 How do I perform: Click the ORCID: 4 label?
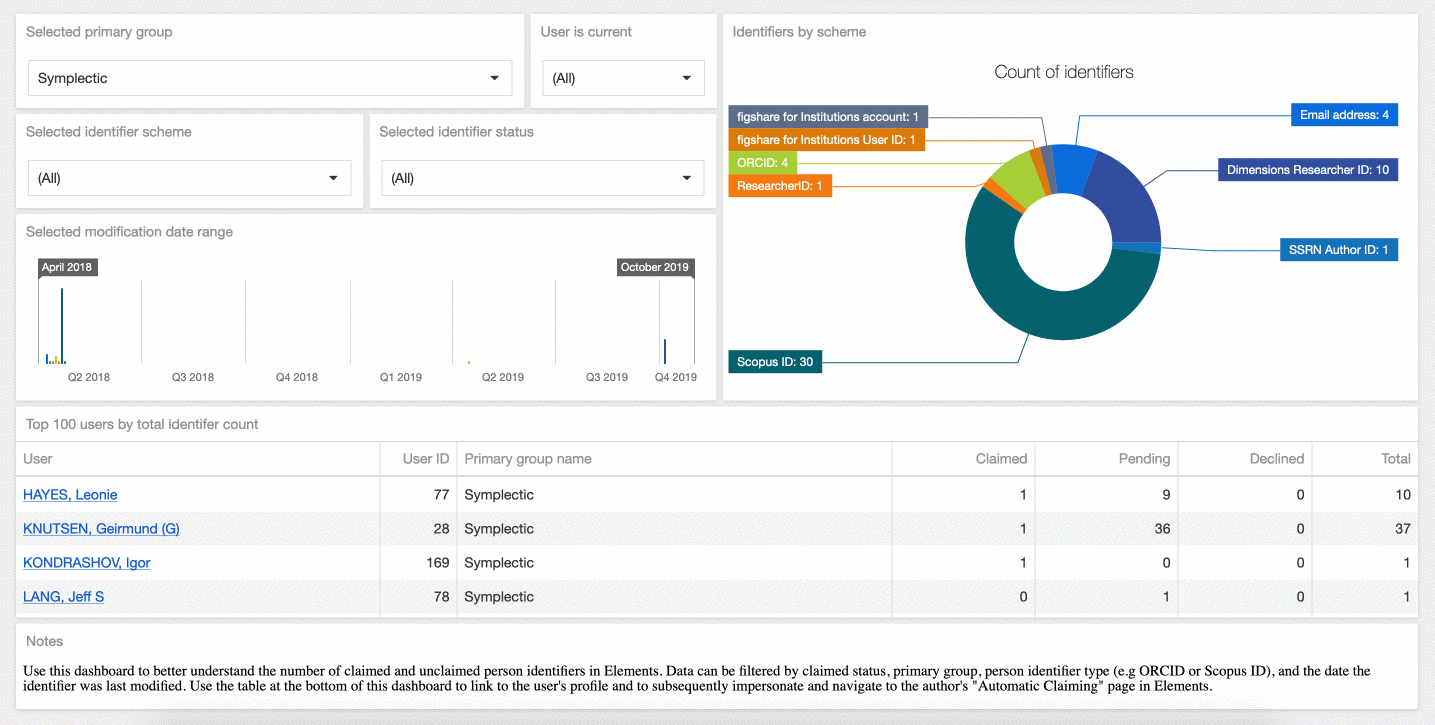[x=763, y=163]
